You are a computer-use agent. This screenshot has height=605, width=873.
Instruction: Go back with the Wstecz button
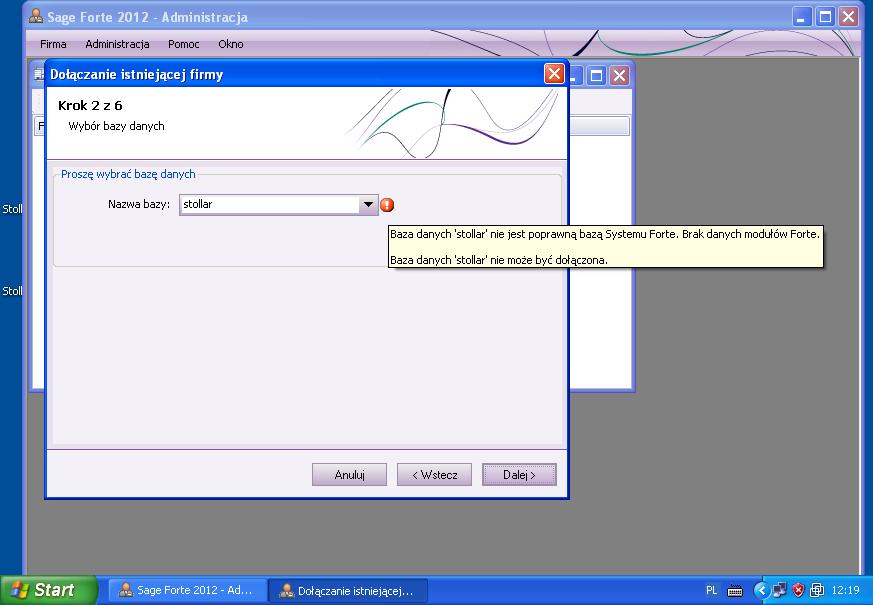434,475
